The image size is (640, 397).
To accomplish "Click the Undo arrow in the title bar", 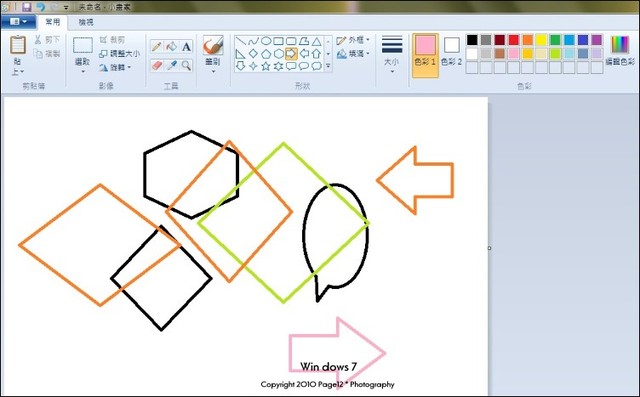I will tap(40, 7).
